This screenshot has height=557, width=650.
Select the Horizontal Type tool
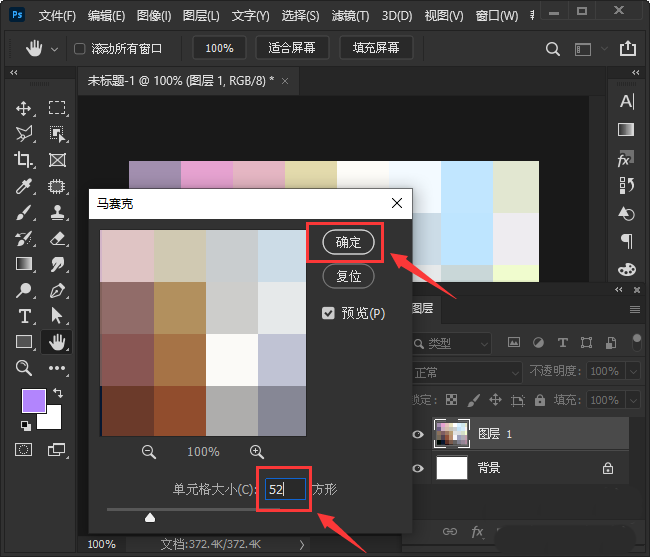25,316
